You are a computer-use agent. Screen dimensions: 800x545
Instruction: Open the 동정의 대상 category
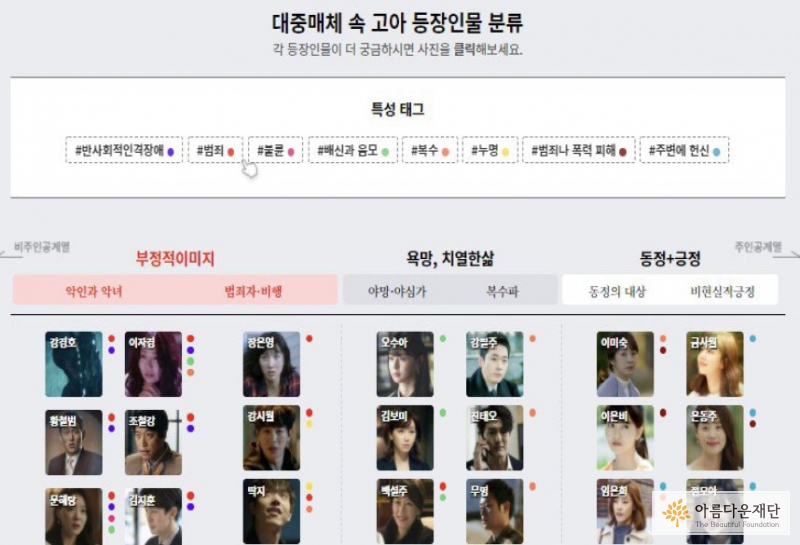pos(617,291)
